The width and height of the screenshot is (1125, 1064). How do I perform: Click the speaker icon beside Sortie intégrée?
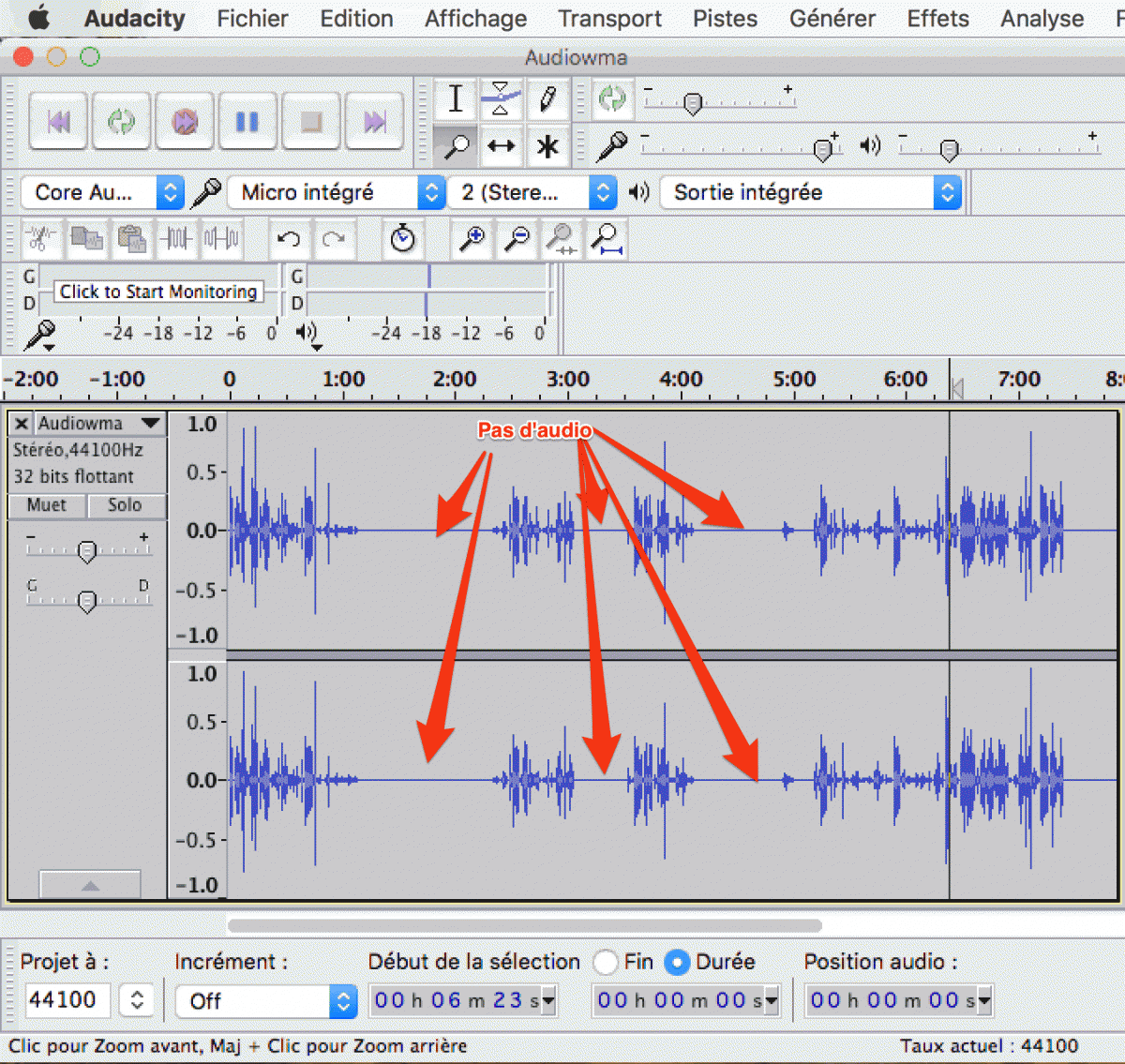pyautogui.click(x=639, y=192)
